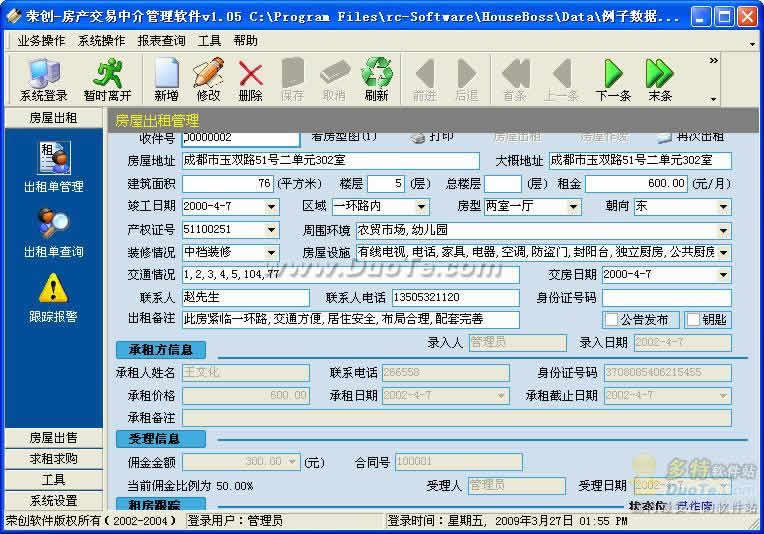764x534 pixels.
Task: Open the 工具 sidebar section
Action: (x=54, y=480)
